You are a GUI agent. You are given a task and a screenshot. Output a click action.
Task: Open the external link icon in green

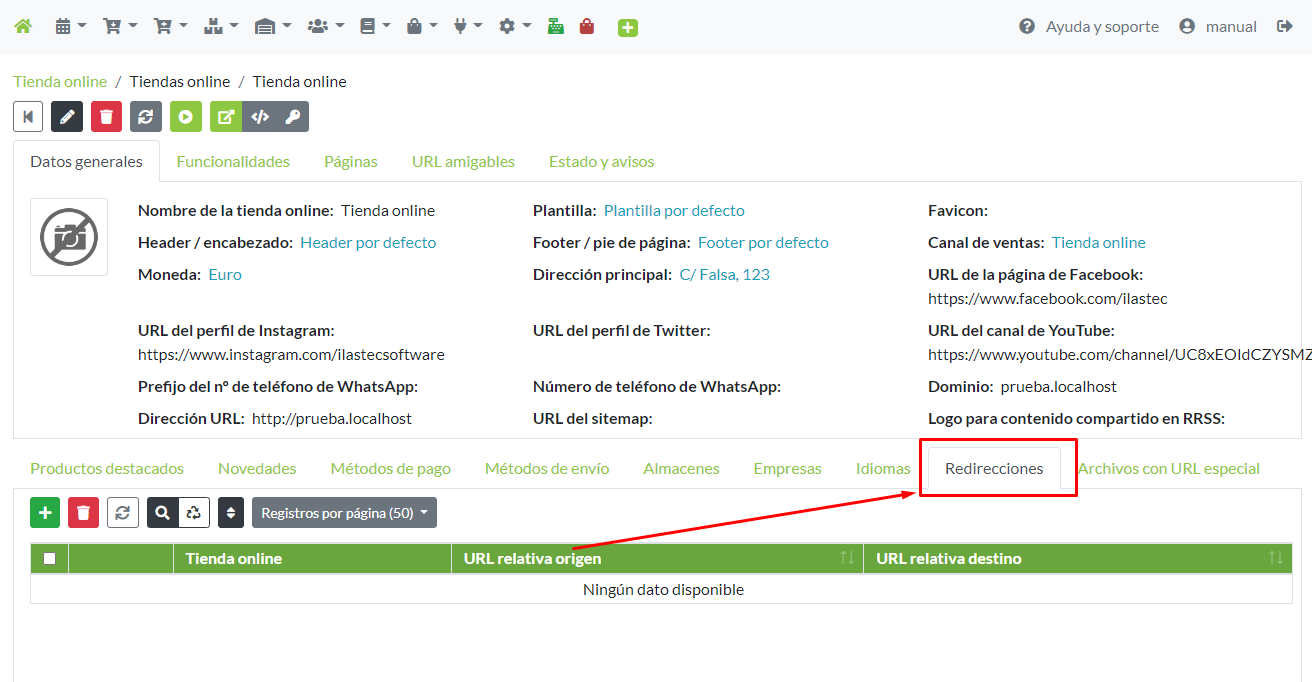point(225,116)
